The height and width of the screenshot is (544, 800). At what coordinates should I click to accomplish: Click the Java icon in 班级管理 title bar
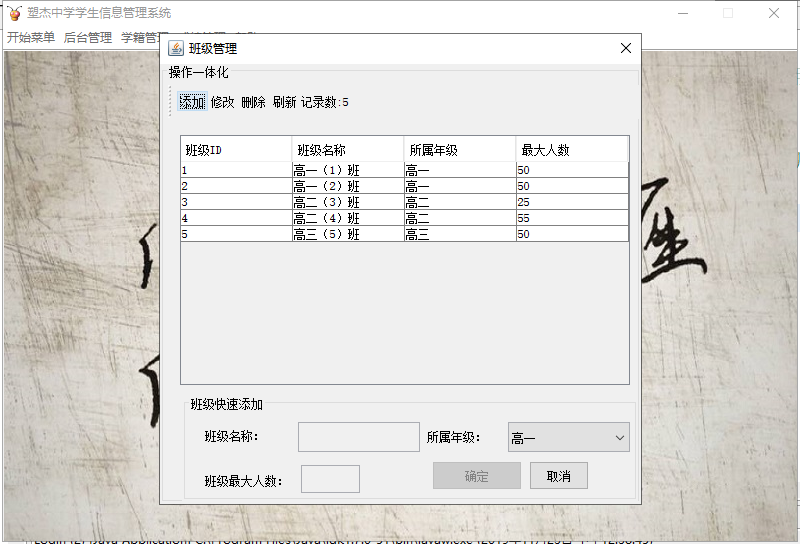[176, 48]
